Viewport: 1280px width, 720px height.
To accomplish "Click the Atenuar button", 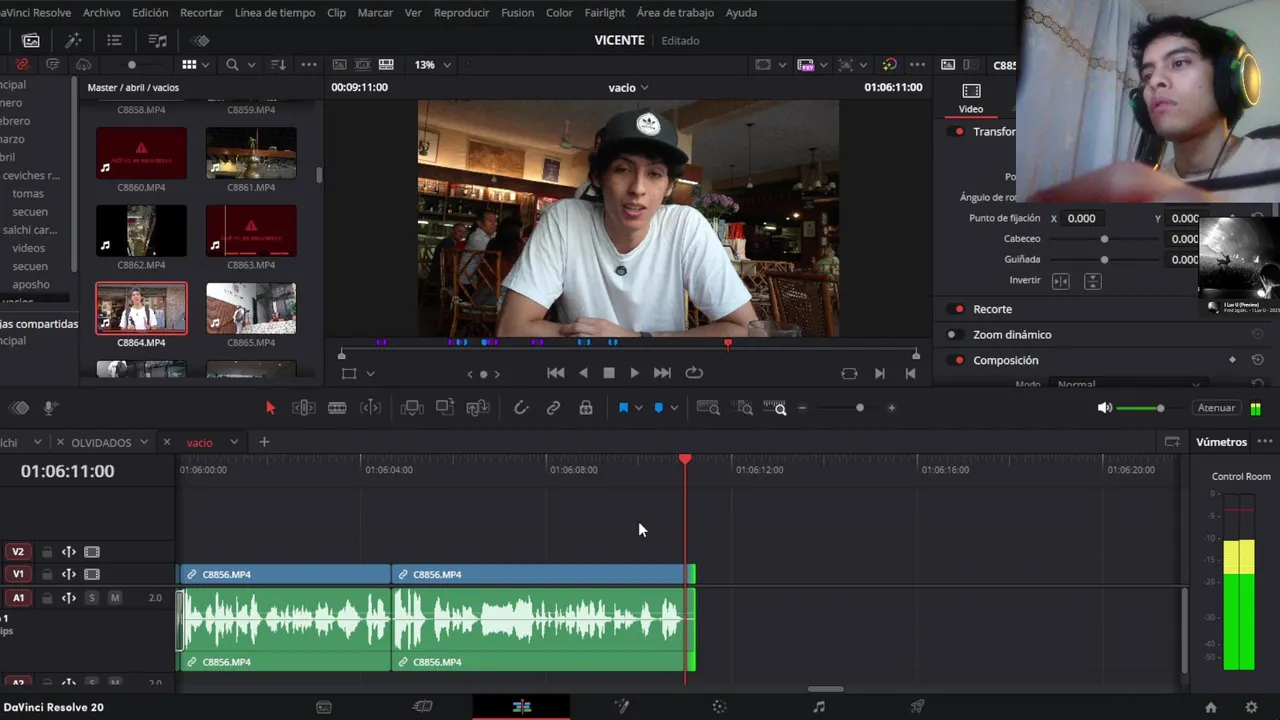I will pyautogui.click(x=1216, y=408).
